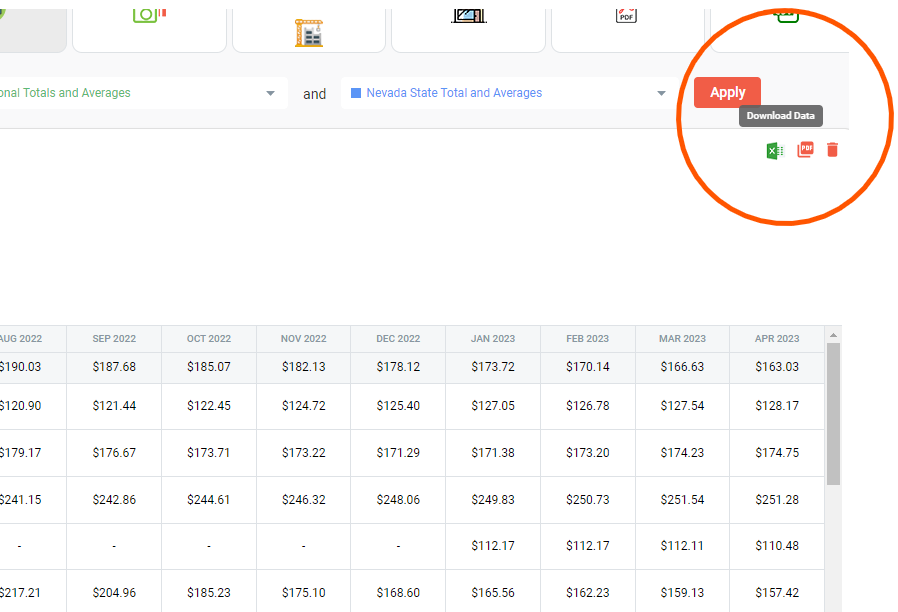Screen dimensions: 898x612
Task: Click the $125.40 cell
Action: coord(398,406)
